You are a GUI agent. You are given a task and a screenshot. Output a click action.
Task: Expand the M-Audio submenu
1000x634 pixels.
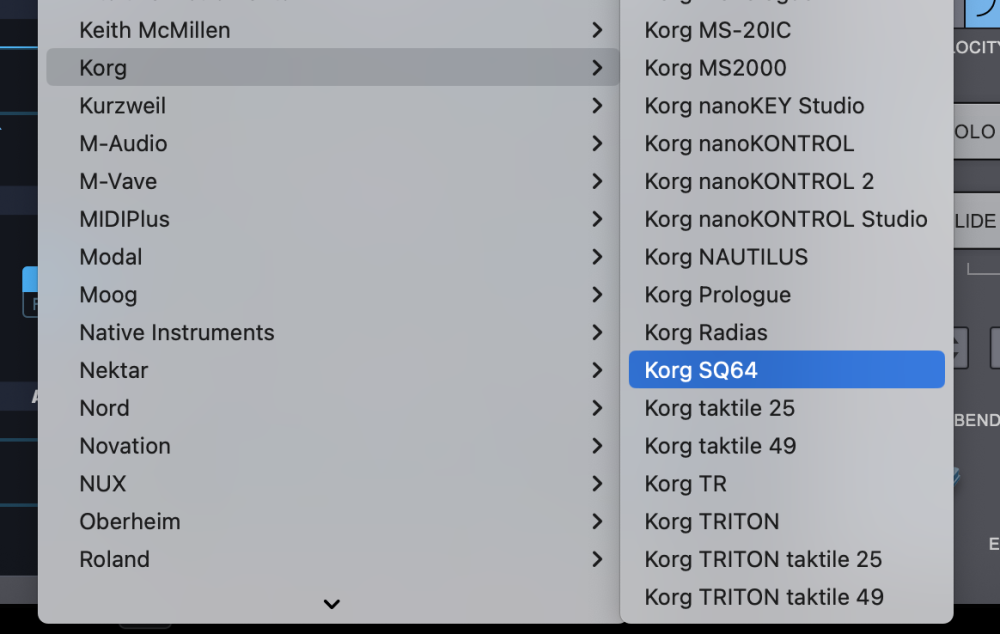point(123,144)
